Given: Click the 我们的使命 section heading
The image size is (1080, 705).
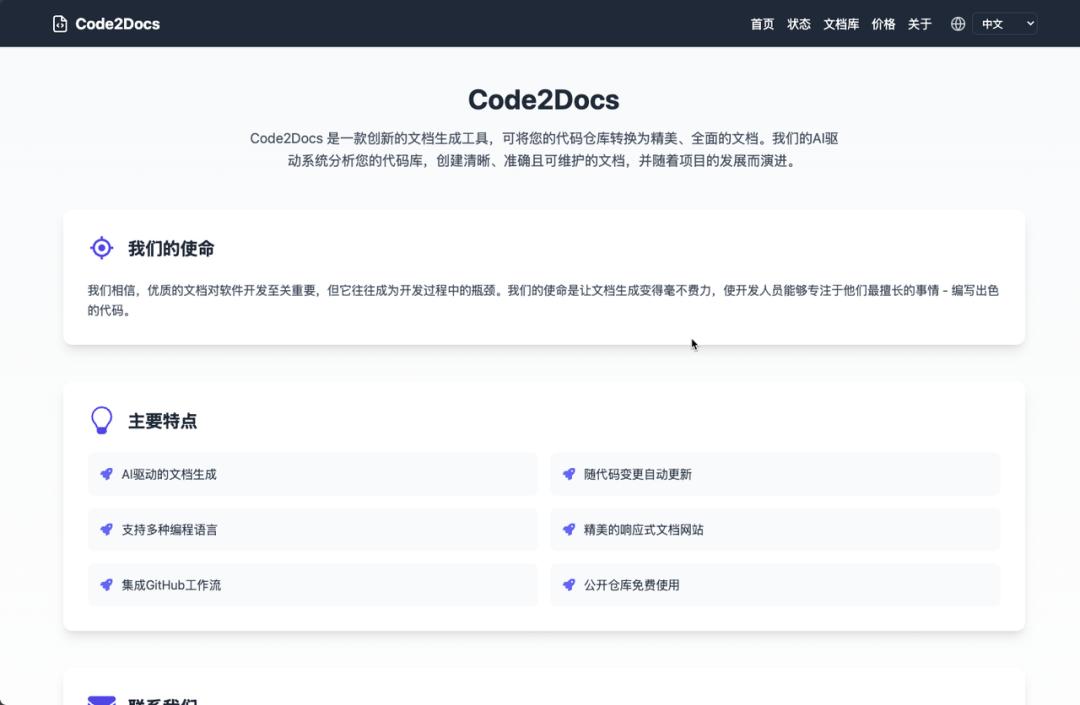Looking at the screenshot, I should pos(171,249).
